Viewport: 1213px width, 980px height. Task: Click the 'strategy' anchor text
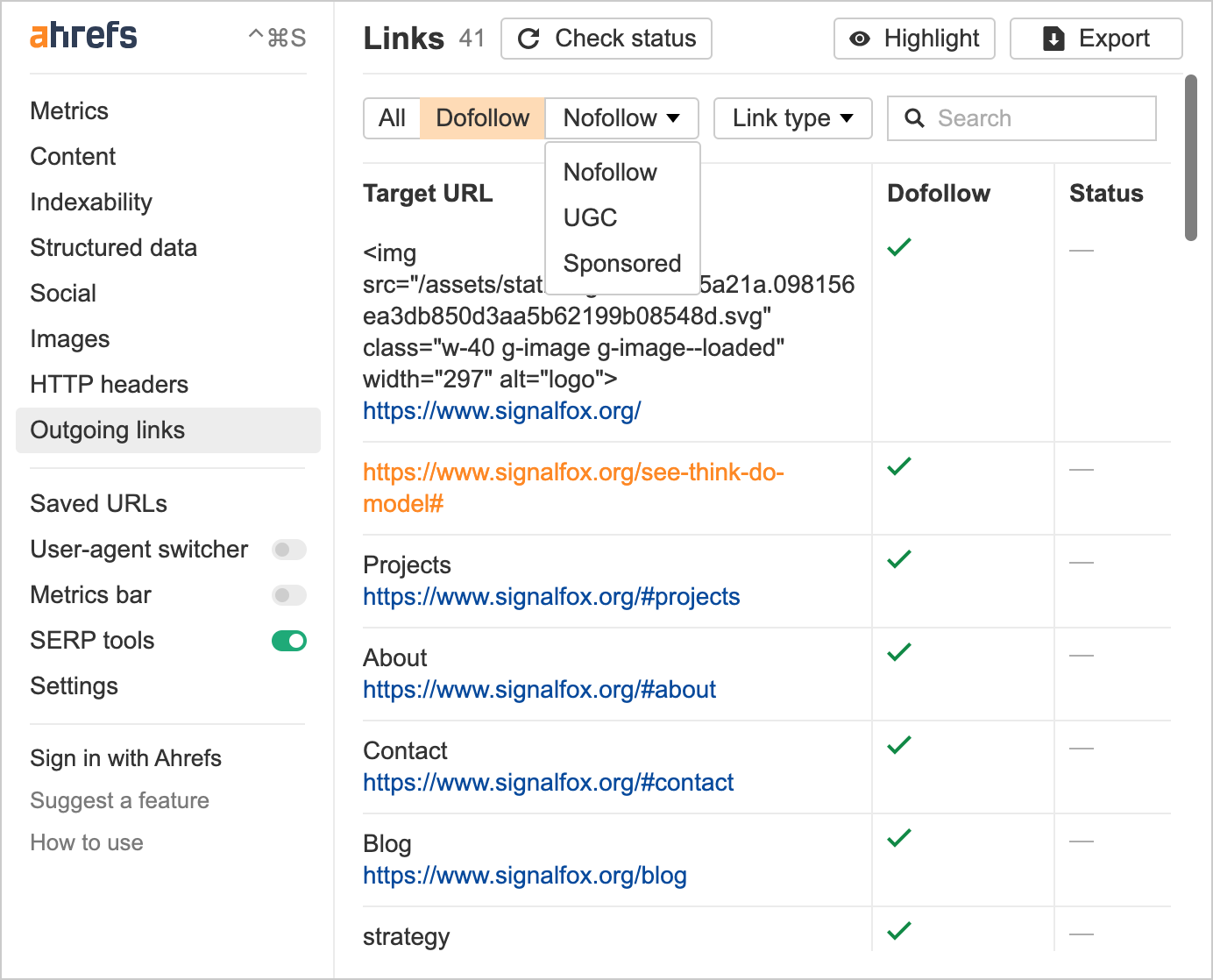tap(406, 937)
